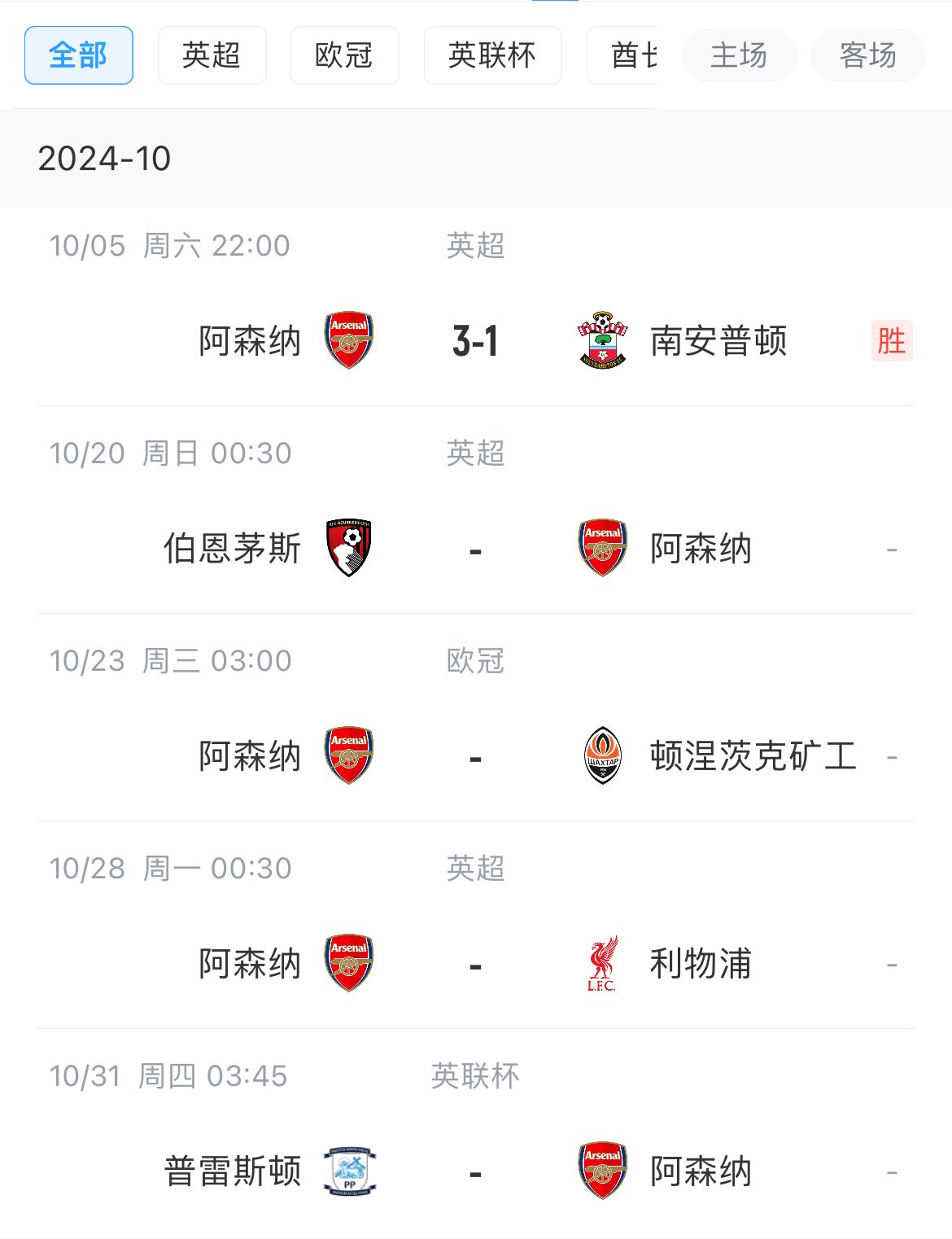Viewport: 952px width, 1239px height.
Task: Switch to the 英超 filter tab
Action: click(212, 55)
